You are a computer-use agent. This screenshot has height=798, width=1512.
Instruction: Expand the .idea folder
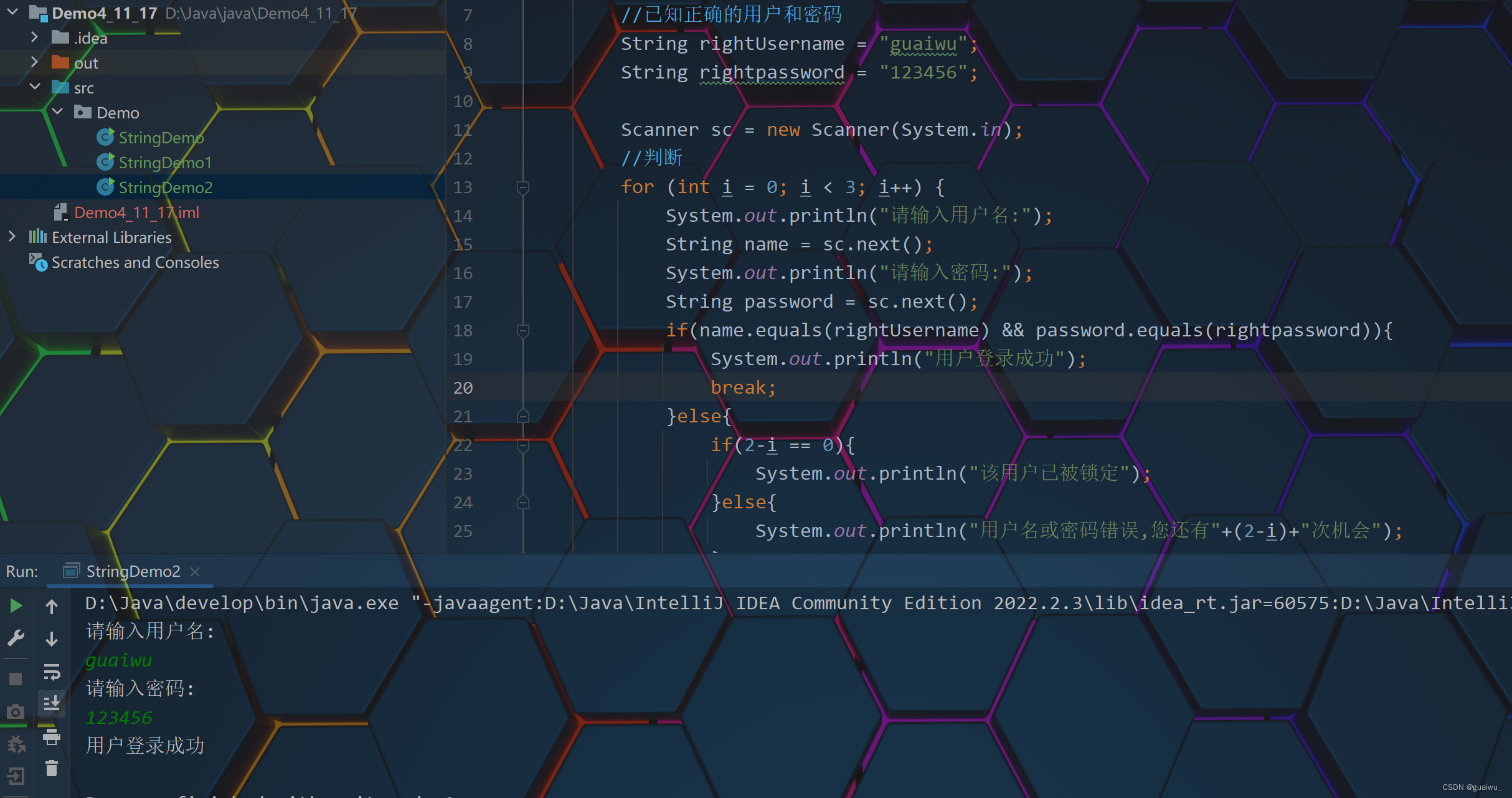click(x=34, y=37)
